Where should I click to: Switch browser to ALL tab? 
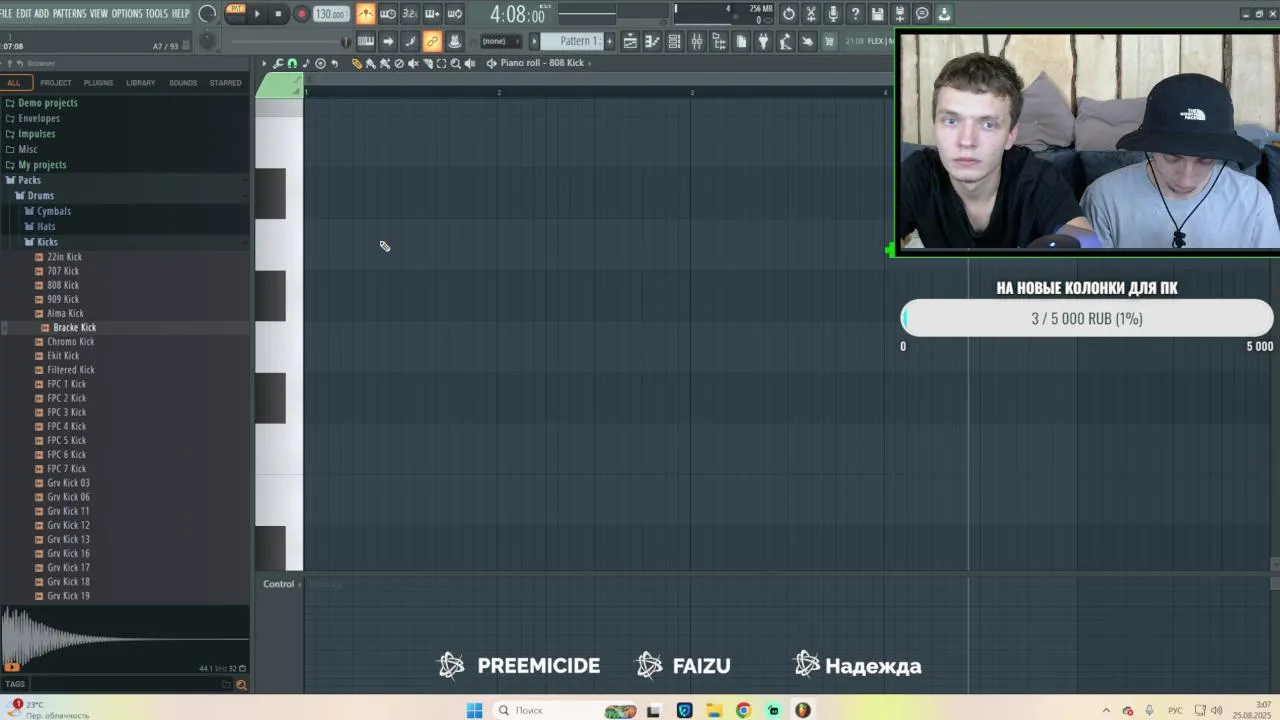coord(14,83)
